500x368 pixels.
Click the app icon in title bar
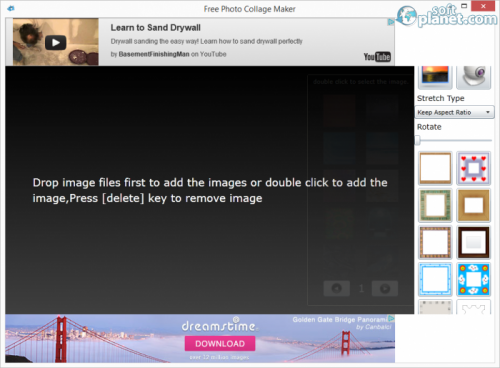11,8
